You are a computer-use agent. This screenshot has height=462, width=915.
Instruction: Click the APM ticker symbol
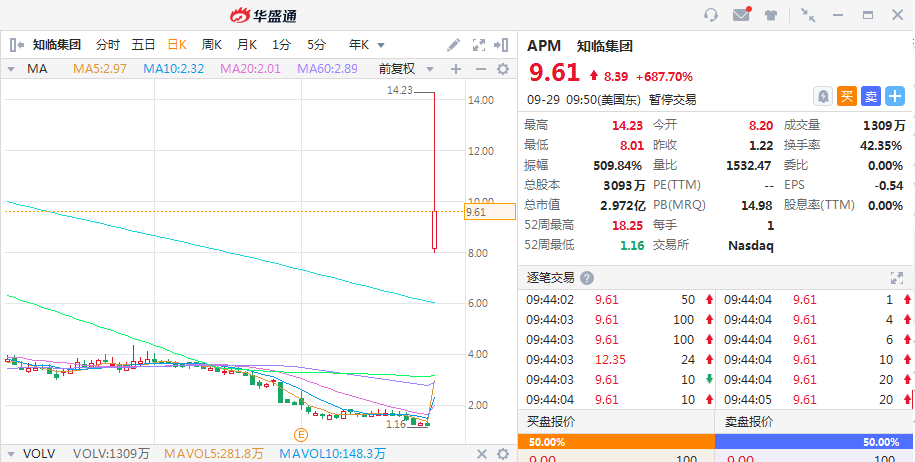(x=544, y=46)
